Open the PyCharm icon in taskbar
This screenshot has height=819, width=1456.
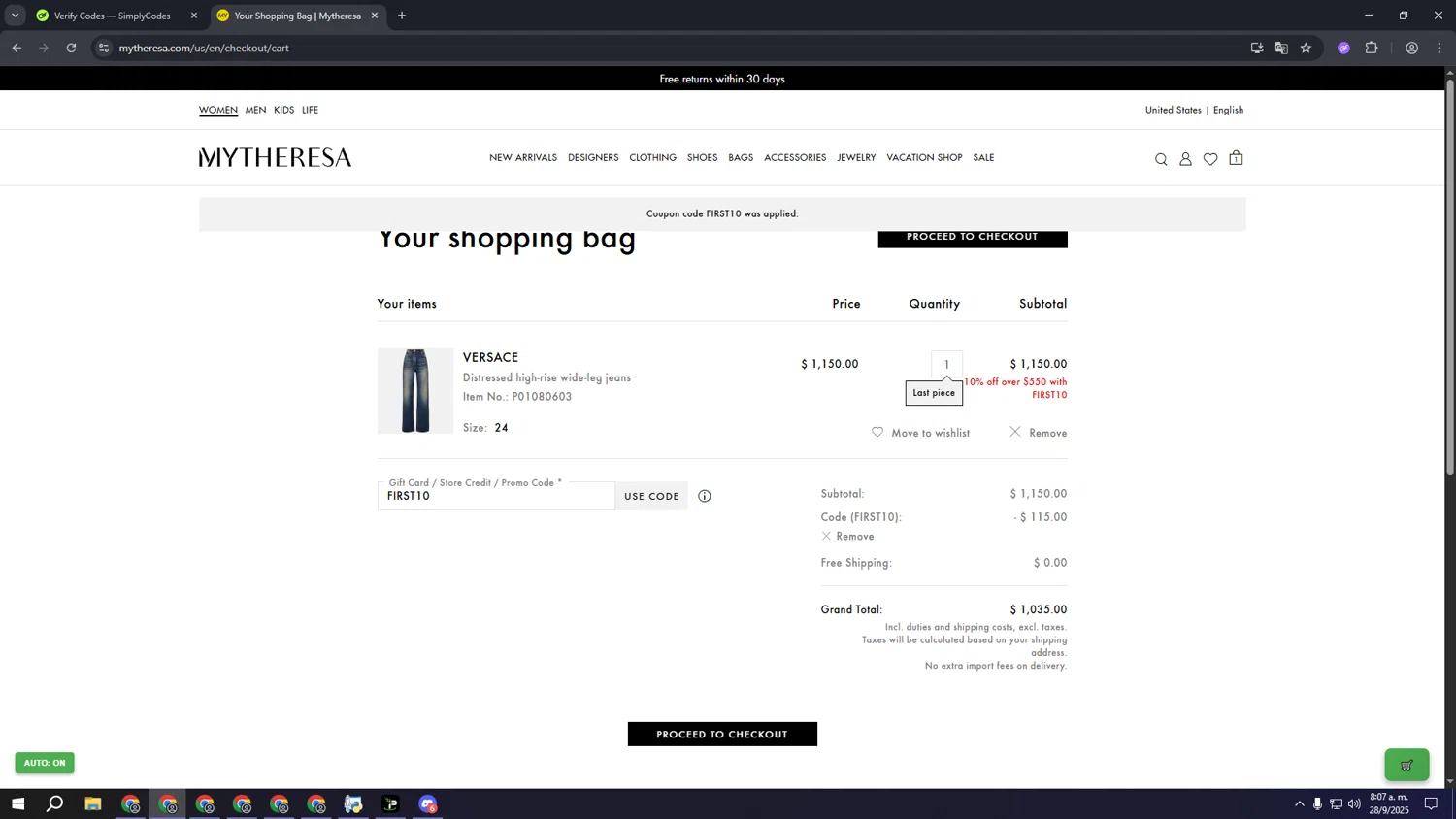point(390,803)
